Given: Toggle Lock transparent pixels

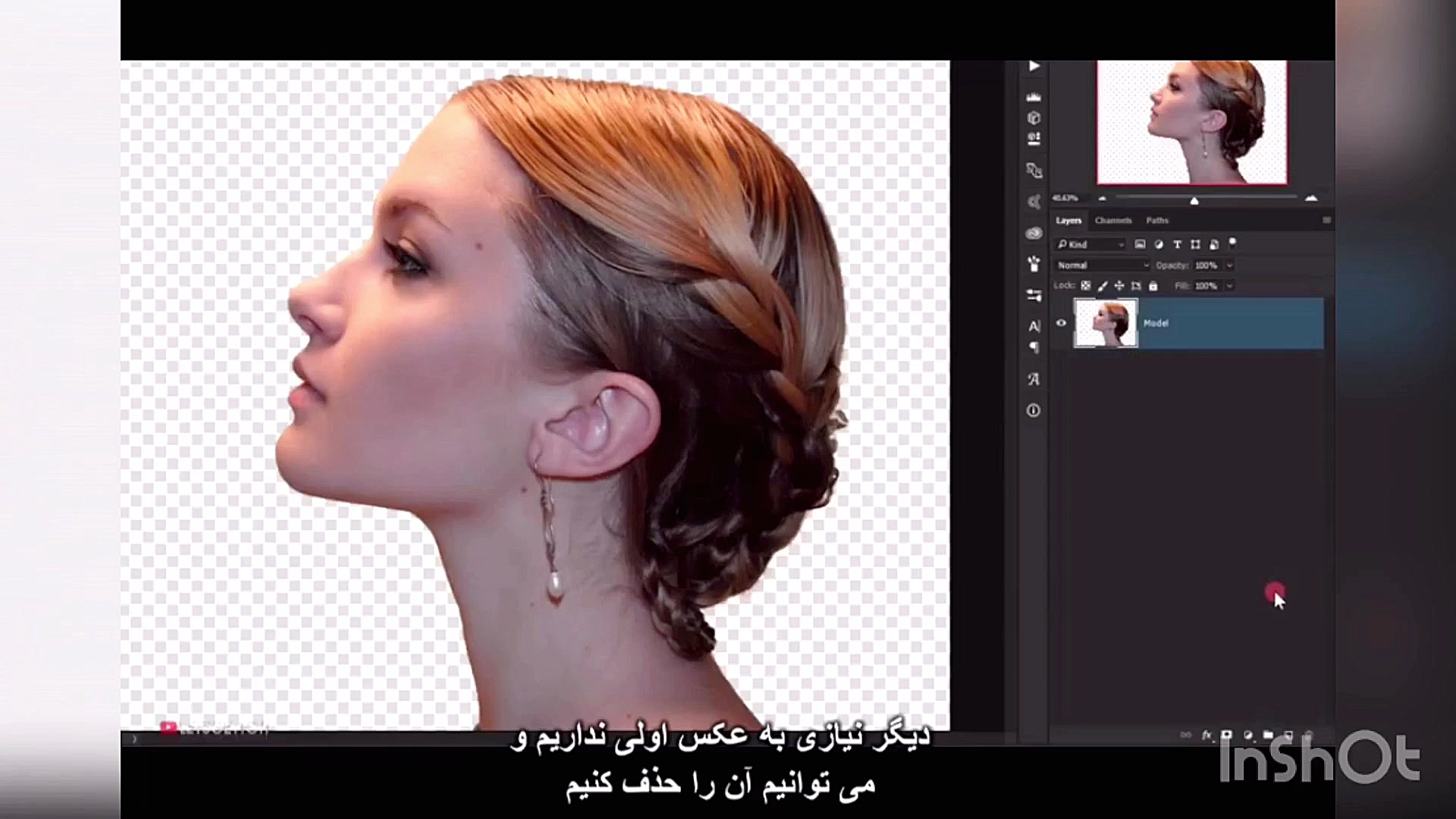Looking at the screenshot, I should [1086, 286].
